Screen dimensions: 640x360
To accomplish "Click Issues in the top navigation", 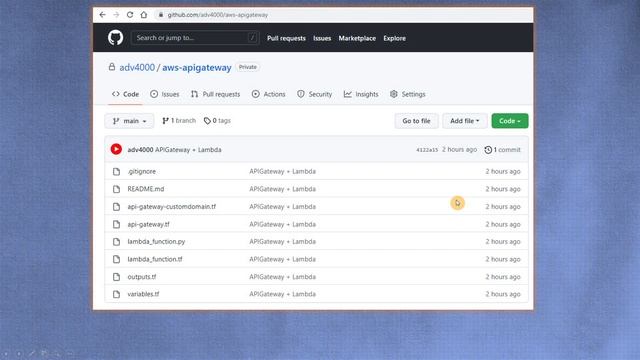I will [x=322, y=38].
